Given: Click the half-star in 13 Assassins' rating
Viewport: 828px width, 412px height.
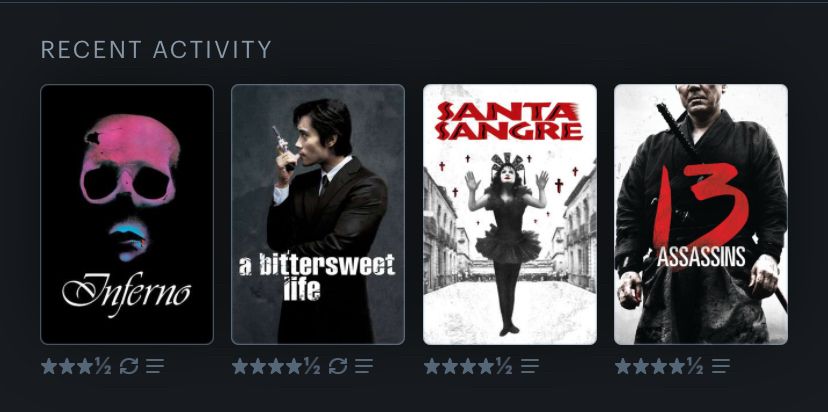Looking at the screenshot, I should point(695,366).
